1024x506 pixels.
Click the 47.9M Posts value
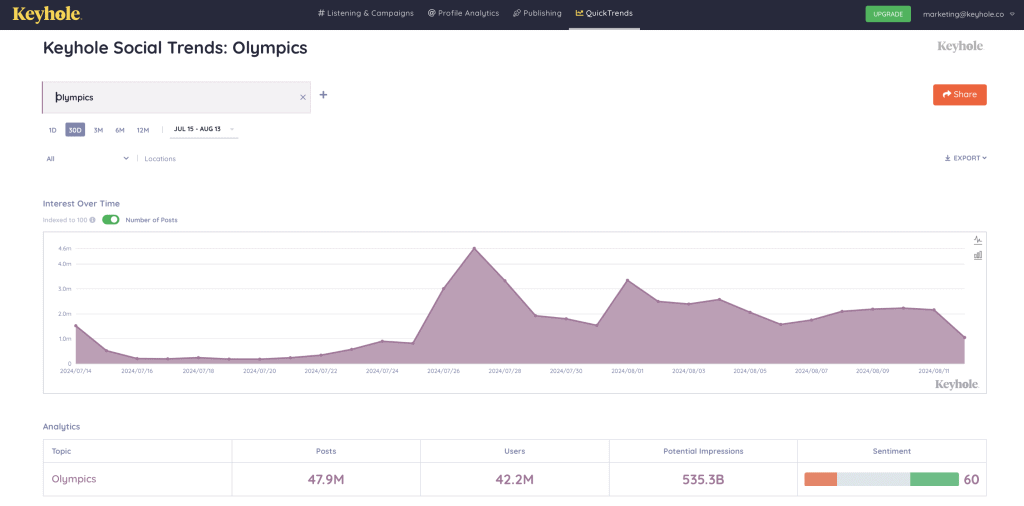pyautogui.click(x=326, y=480)
